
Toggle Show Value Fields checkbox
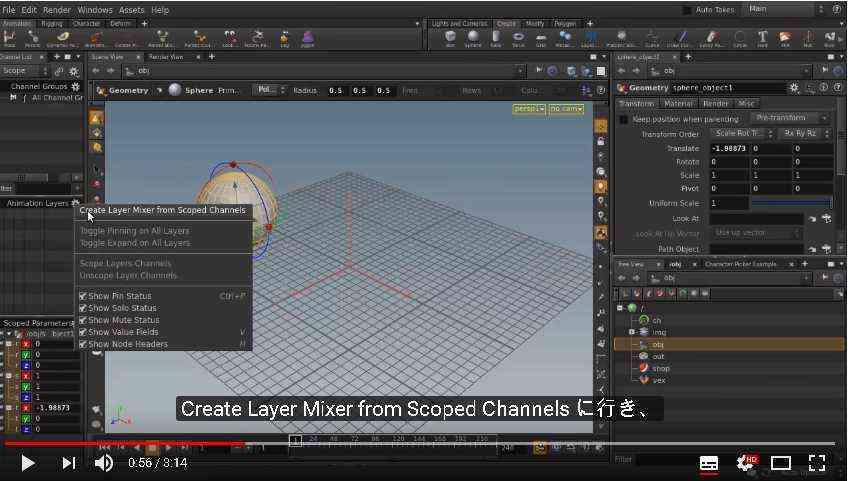click(x=83, y=332)
